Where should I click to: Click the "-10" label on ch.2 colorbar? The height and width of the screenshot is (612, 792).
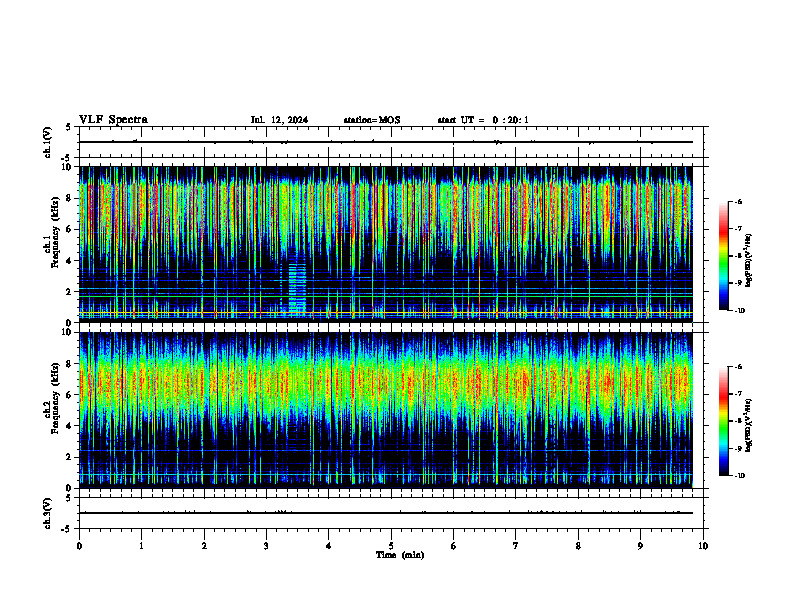739,476
